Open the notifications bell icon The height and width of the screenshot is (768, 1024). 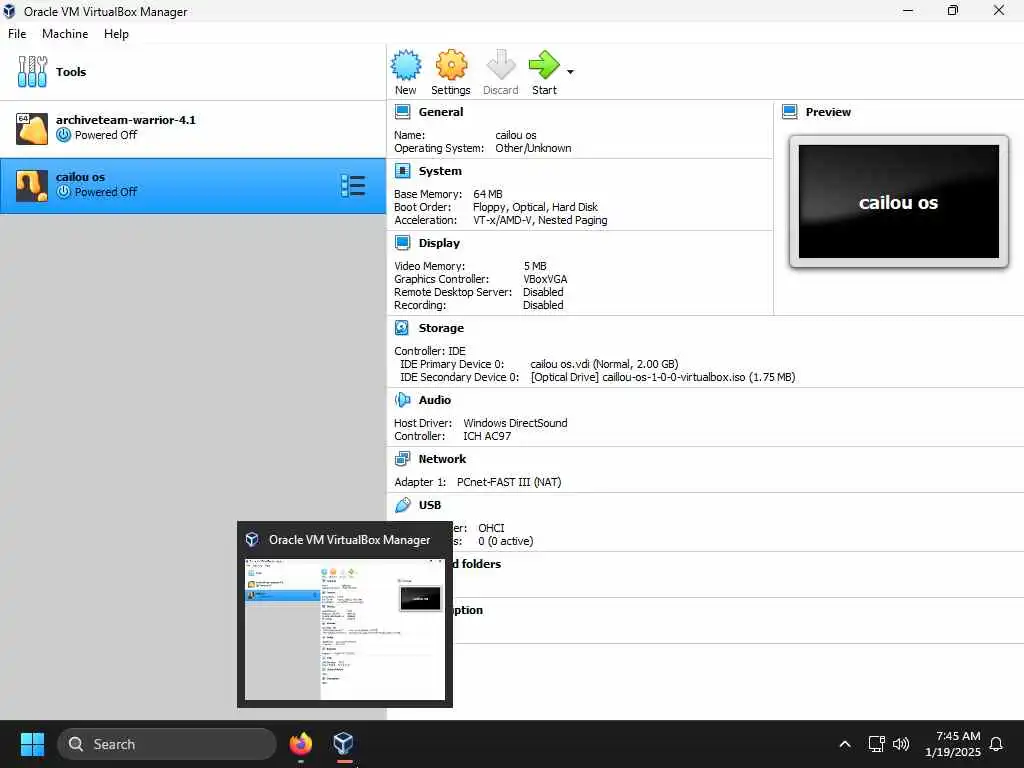(x=996, y=744)
